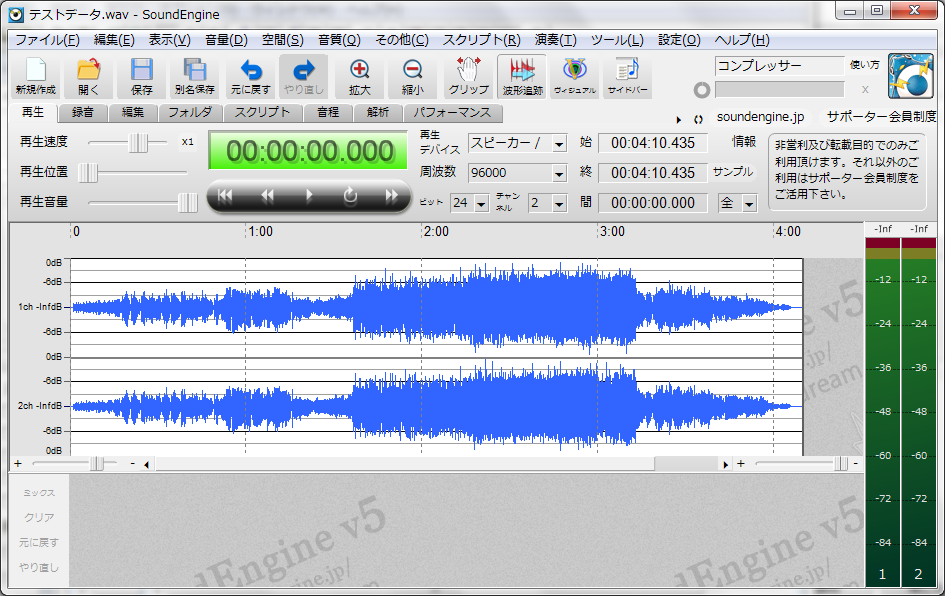The image size is (945, 596).
Task: Click the round record indicator beside the effect bar
Action: [x=702, y=90]
